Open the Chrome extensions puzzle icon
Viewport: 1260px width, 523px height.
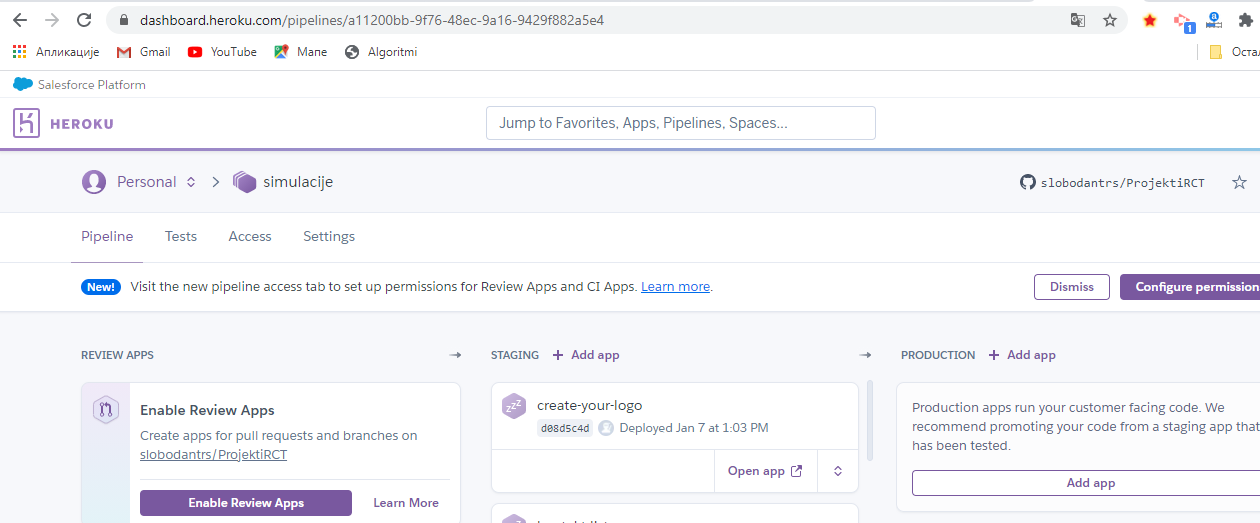point(1245,20)
